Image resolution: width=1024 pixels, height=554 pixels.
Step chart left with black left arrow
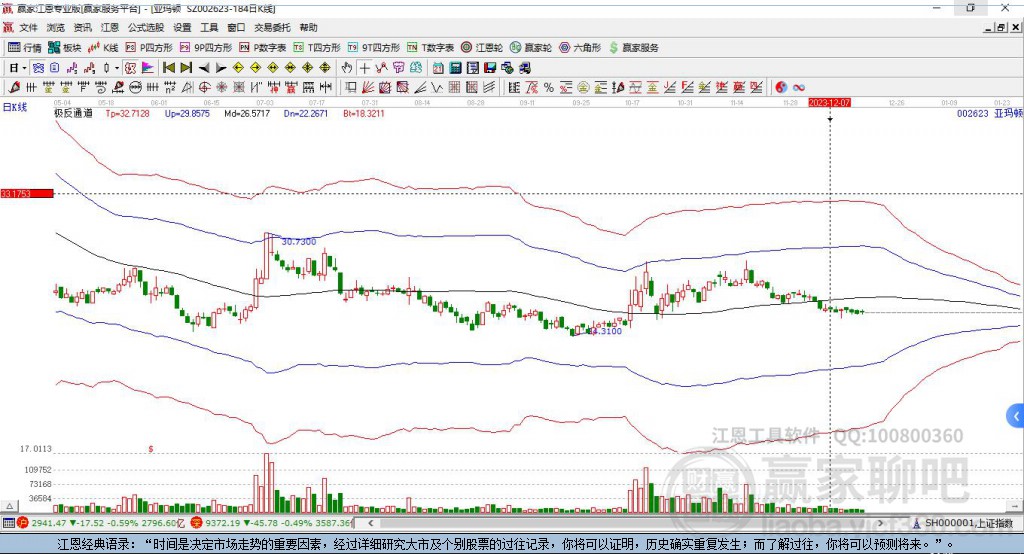(x=204, y=68)
